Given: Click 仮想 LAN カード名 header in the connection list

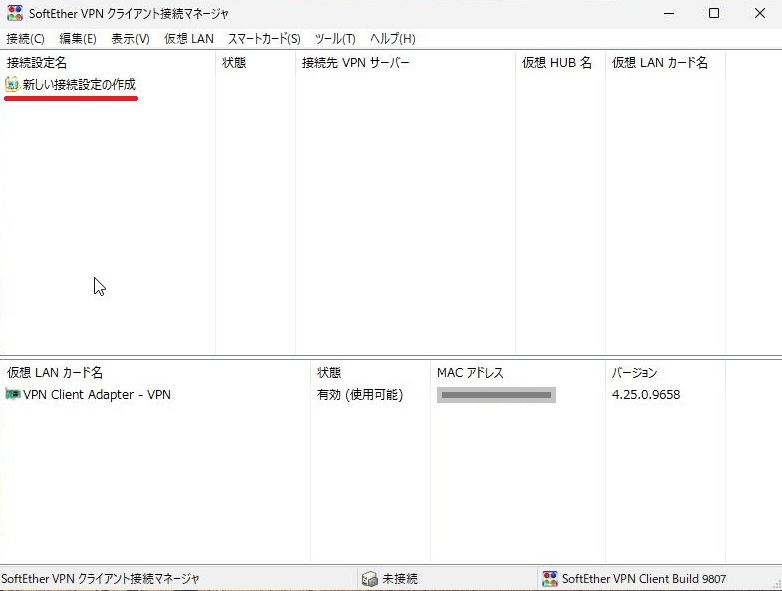Looking at the screenshot, I should 665,63.
